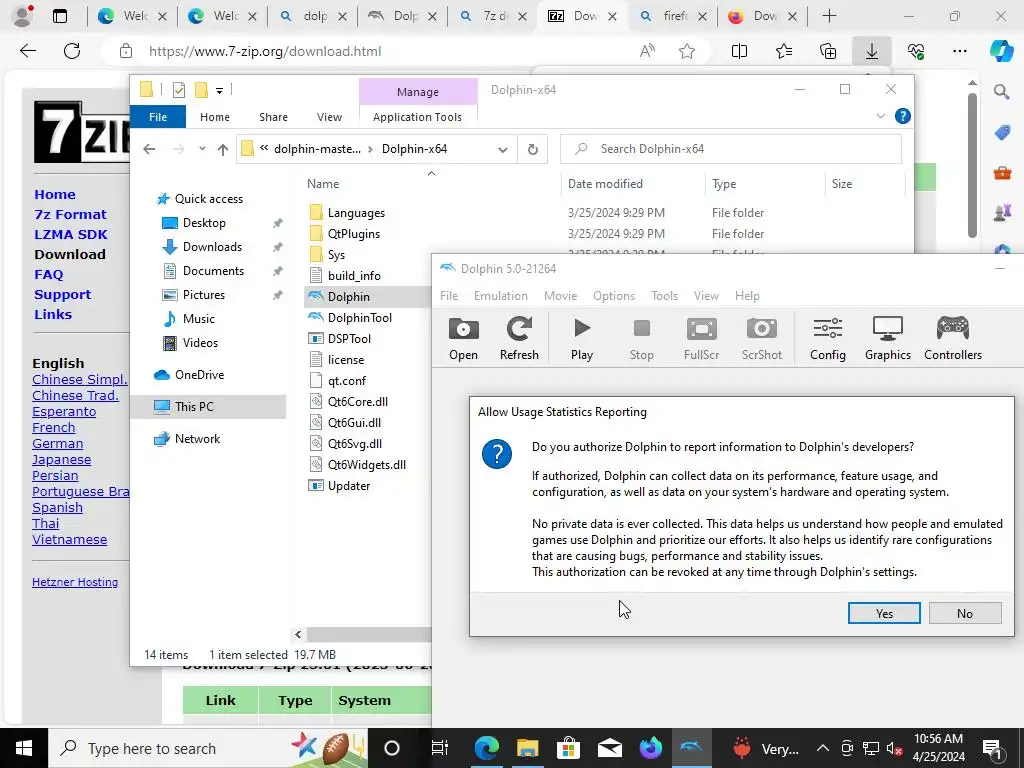Select the DolphinTool file
1024x768 pixels.
click(x=360, y=317)
